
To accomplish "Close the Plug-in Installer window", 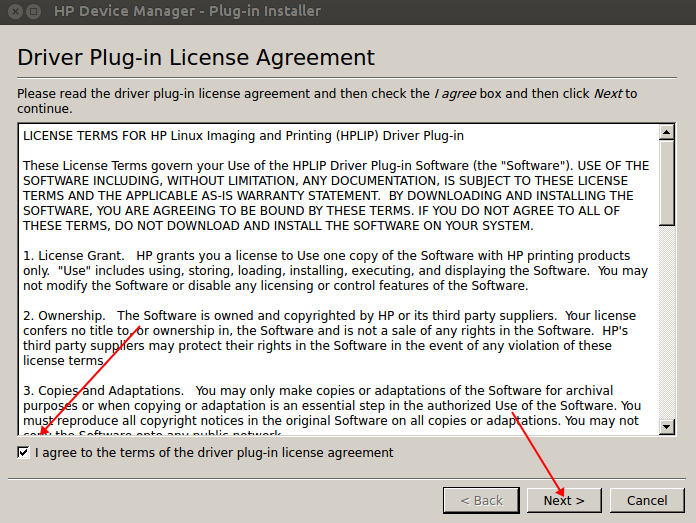I will coord(15,11).
